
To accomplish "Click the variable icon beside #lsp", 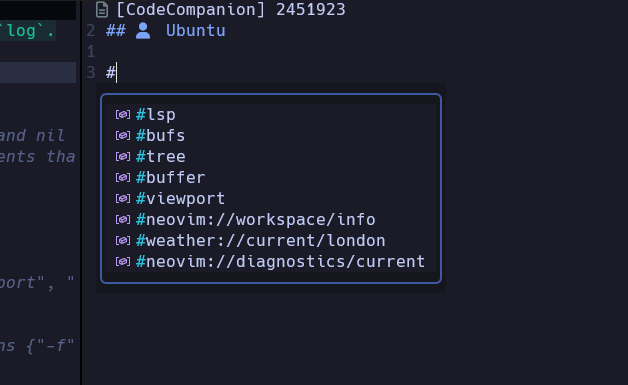I will tap(123, 115).
